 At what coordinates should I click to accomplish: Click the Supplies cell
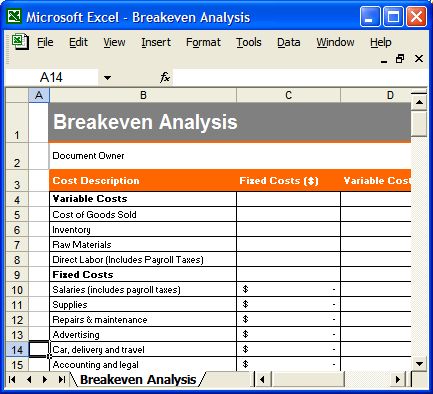143,304
